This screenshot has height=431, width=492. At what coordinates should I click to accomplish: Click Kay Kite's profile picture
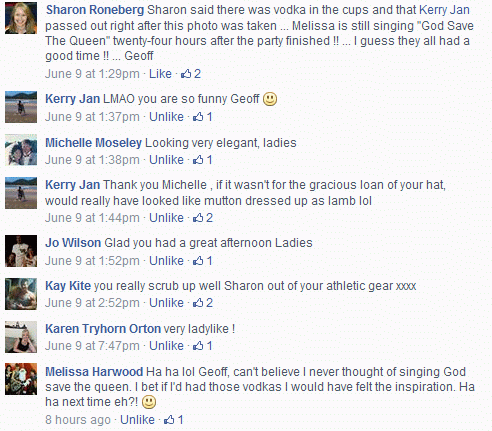coord(21,294)
